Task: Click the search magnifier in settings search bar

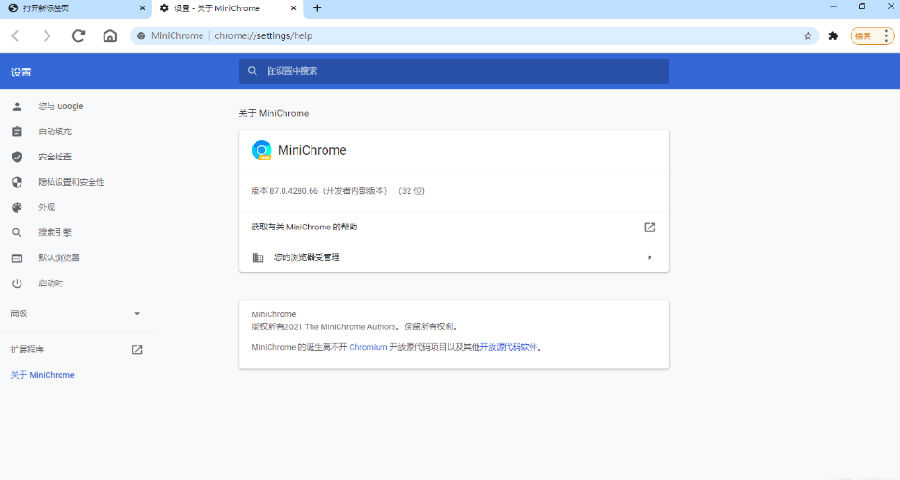Action: click(252, 71)
